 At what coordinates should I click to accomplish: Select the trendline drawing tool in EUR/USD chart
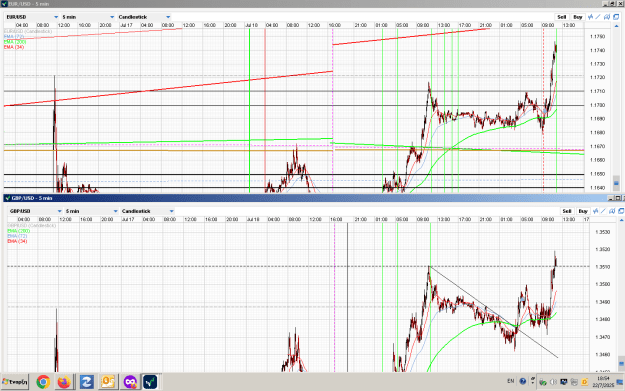point(598,17)
